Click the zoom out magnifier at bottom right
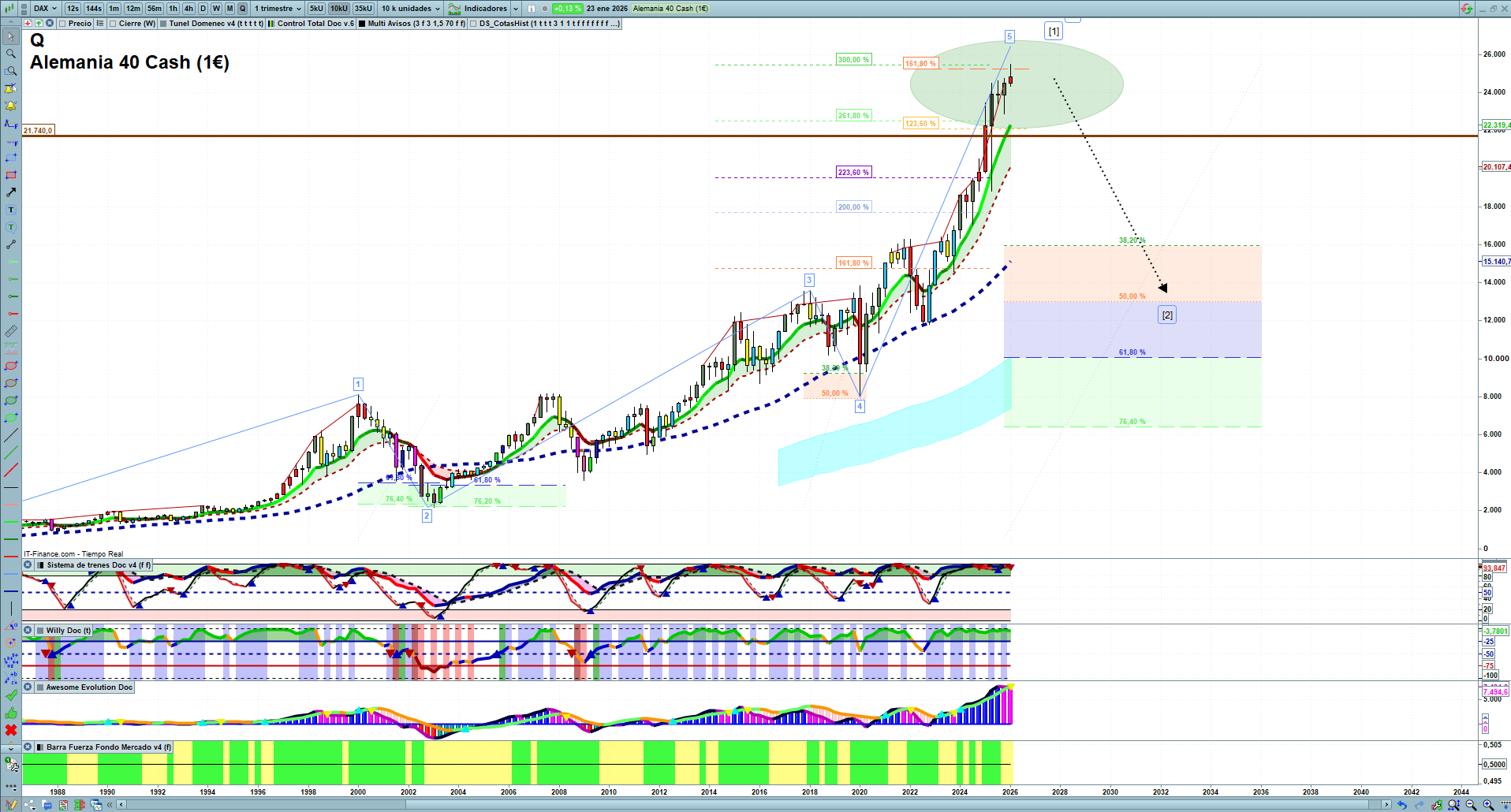The height and width of the screenshot is (812, 1511). (1471, 805)
